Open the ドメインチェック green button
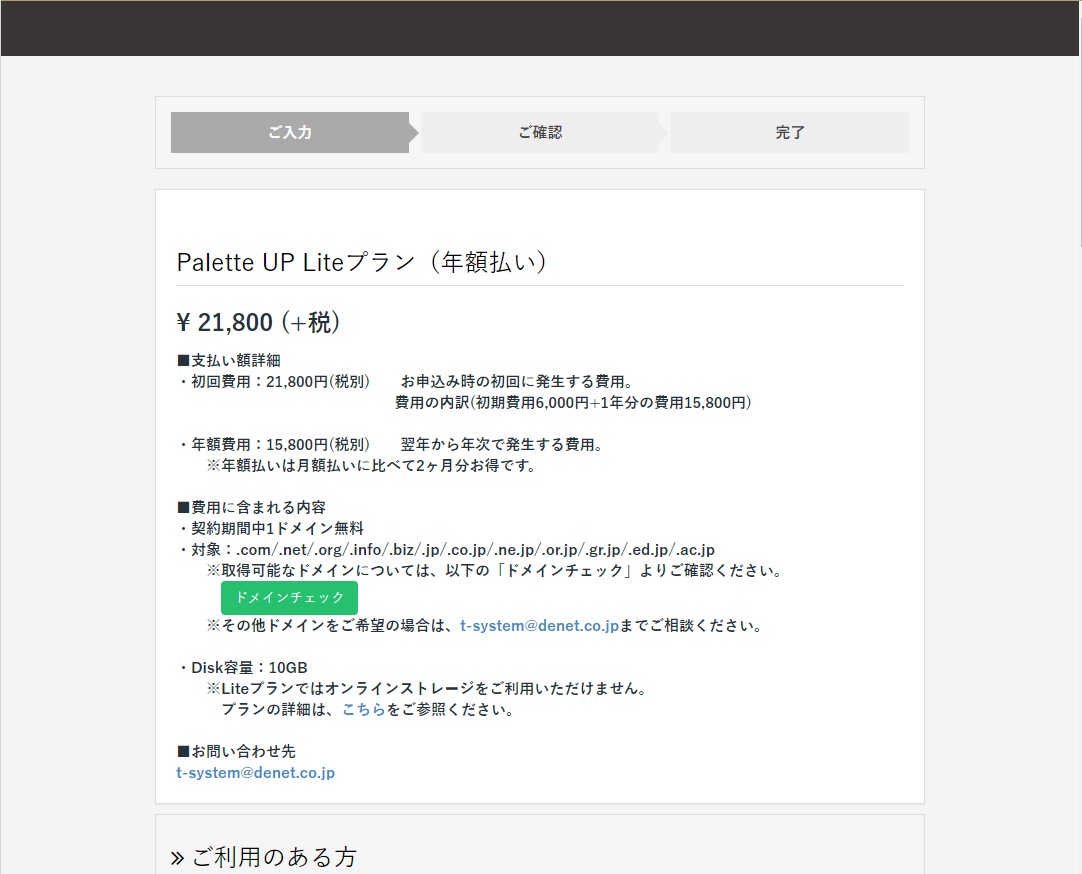Image resolution: width=1082 pixels, height=874 pixels. point(289,597)
